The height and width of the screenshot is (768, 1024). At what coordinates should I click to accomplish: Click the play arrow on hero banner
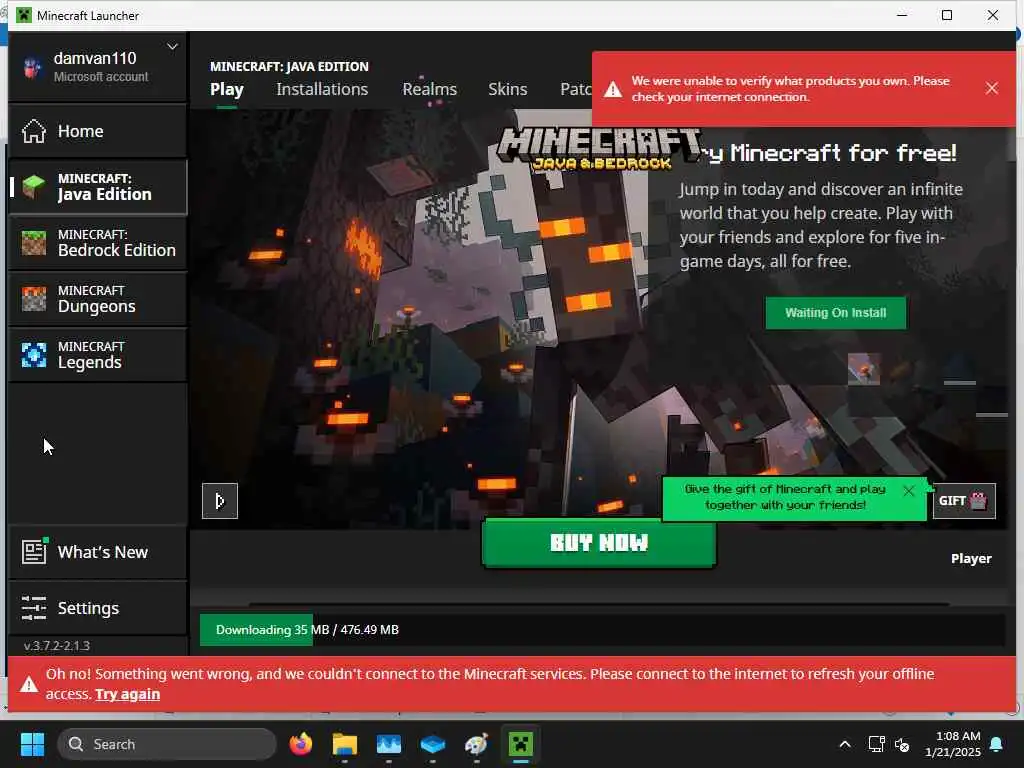point(219,501)
